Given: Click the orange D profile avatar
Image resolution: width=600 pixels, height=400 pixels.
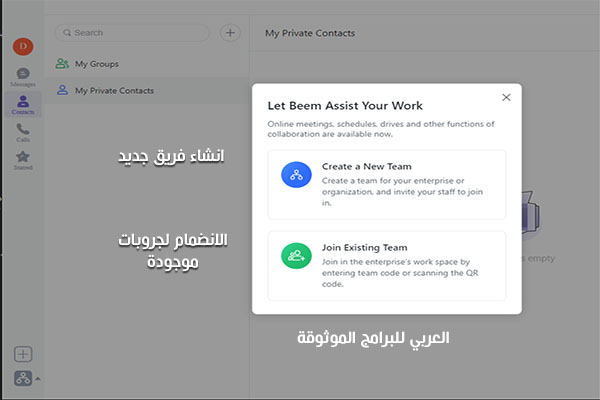Looking at the screenshot, I should coord(23,47).
